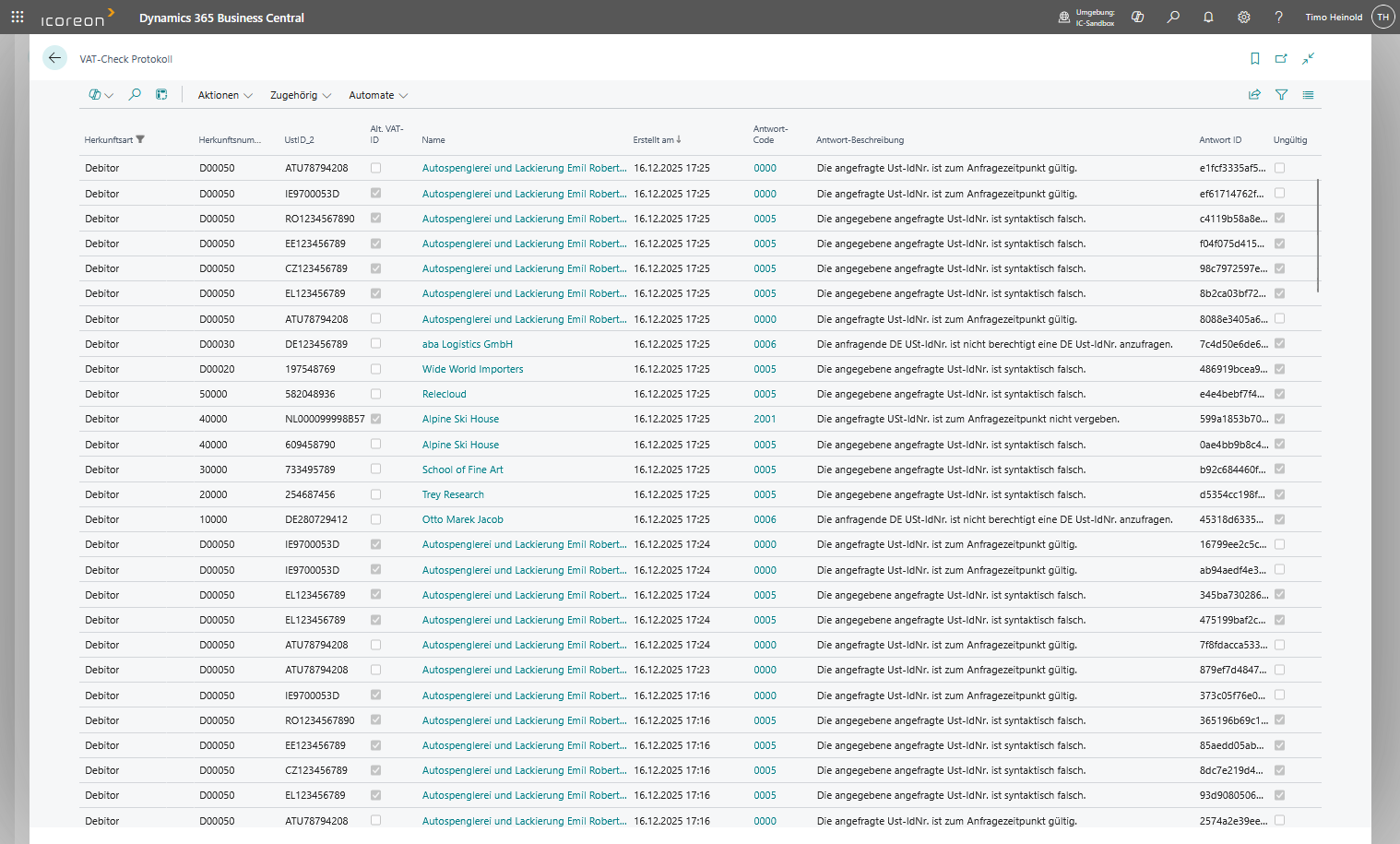Open the settings gear

(1243, 17)
